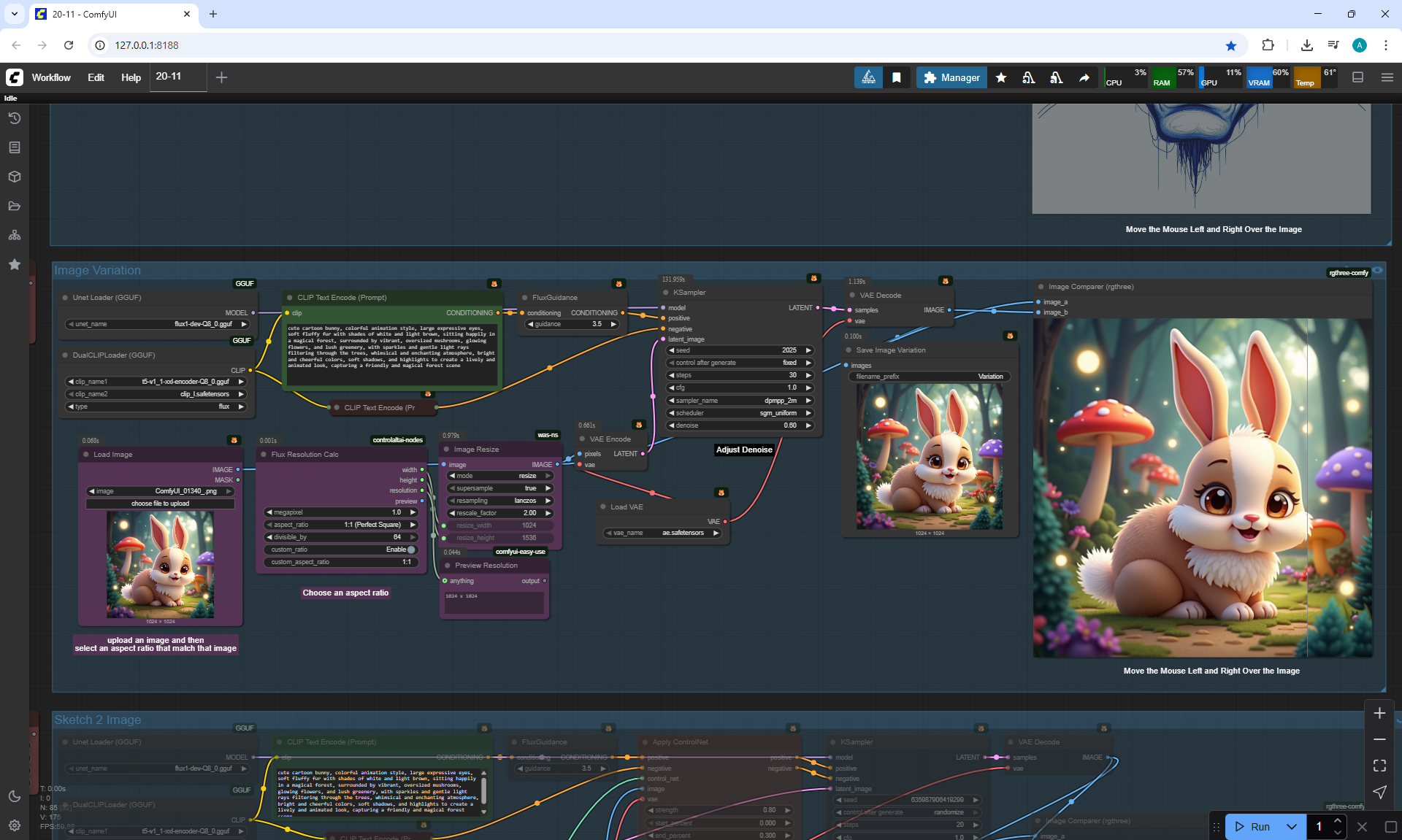Open the node library book icon
The image size is (1402, 840).
coord(14,147)
